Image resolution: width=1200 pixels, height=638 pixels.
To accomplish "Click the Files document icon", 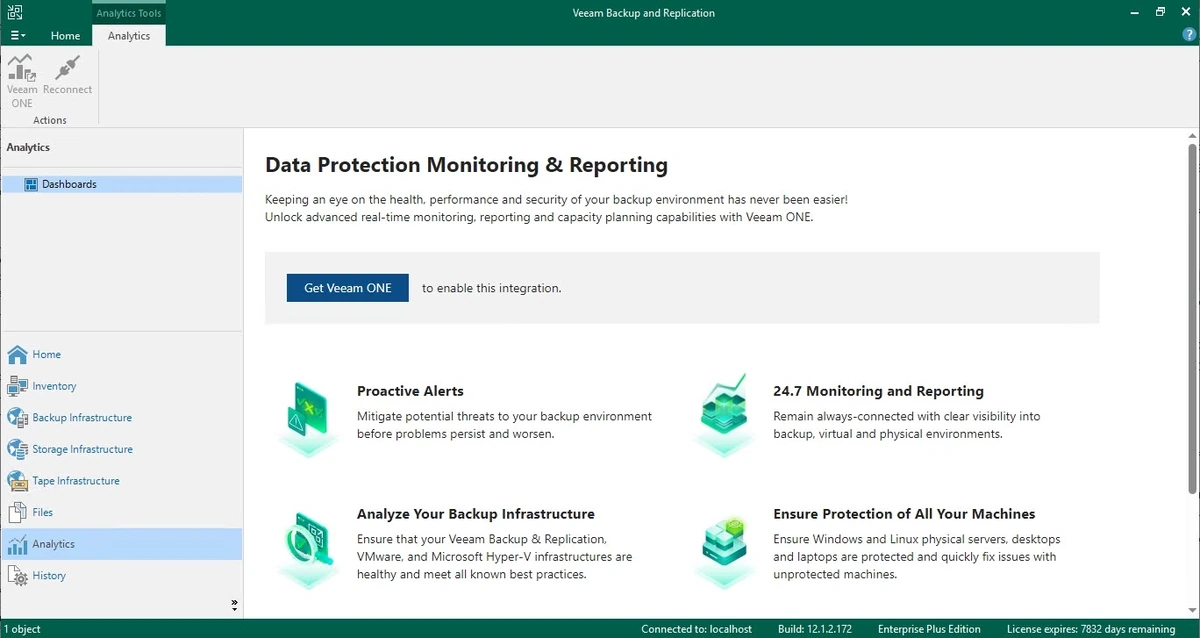I will tap(17, 512).
